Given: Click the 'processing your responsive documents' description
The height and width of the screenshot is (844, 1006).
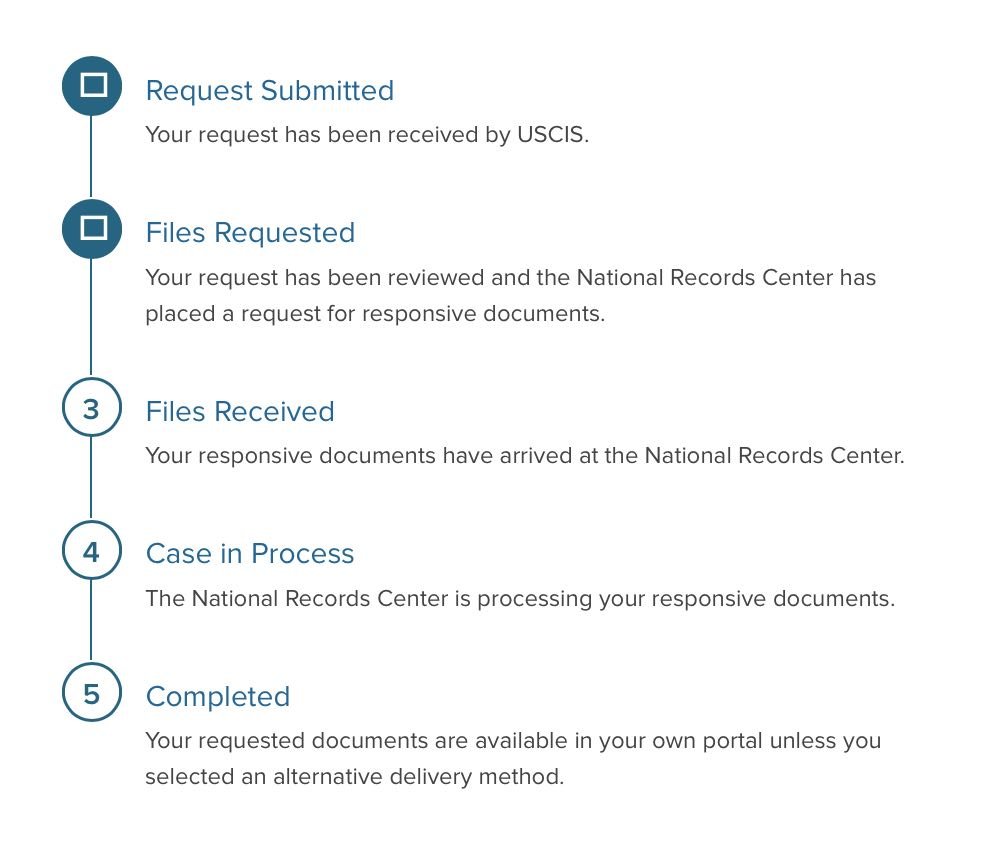Looking at the screenshot, I should (520, 598).
